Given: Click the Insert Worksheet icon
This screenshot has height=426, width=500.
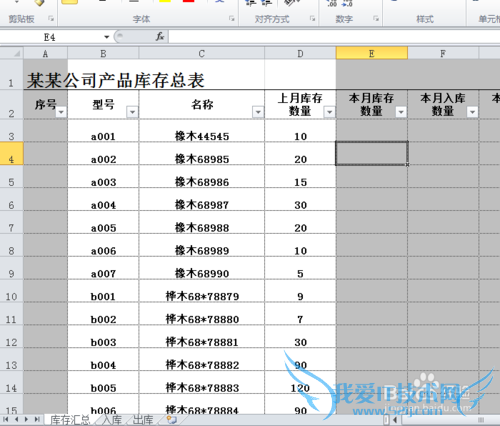Looking at the screenshot, I should tap(172, 420).
